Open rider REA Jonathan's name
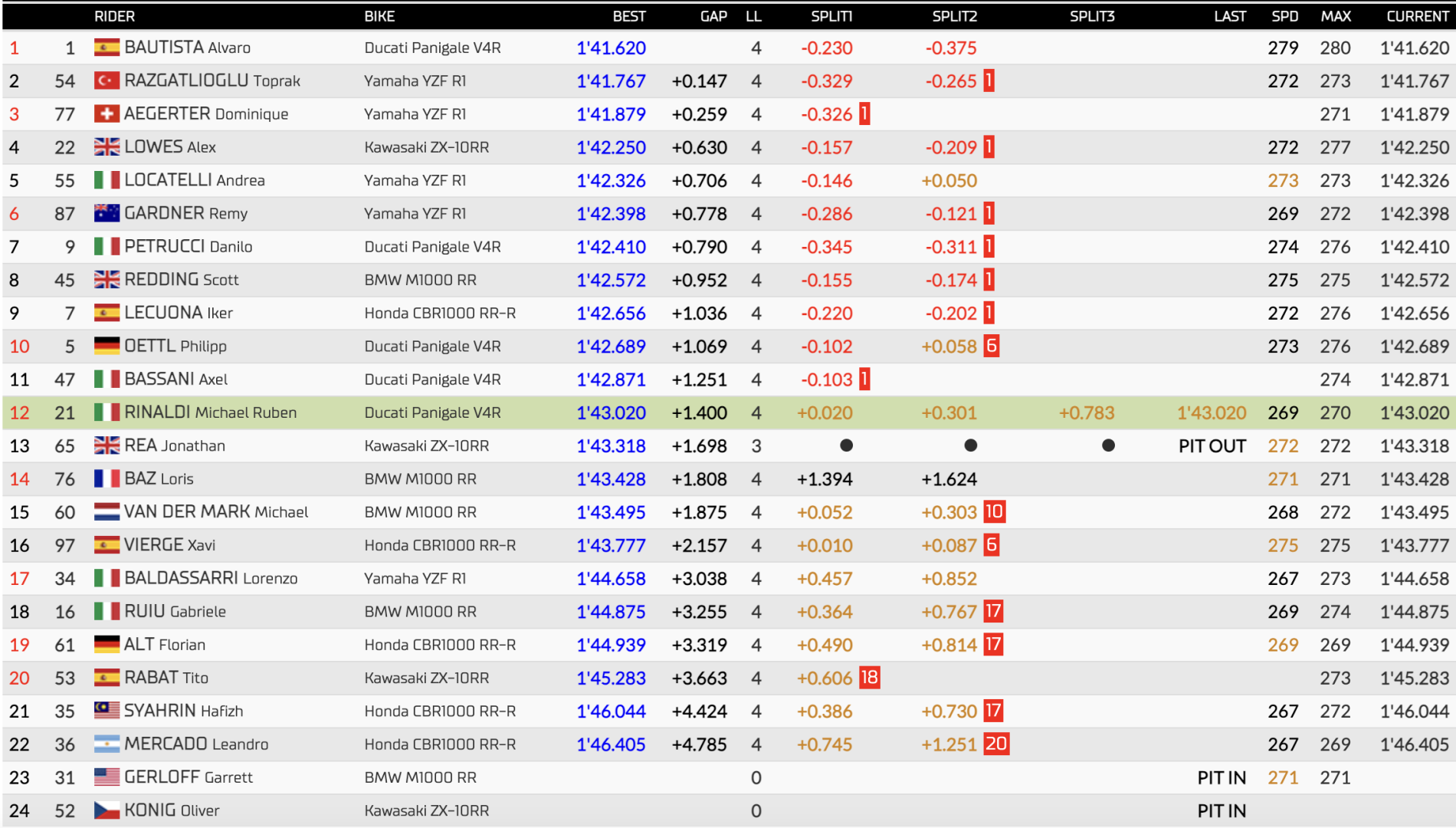This screenshot has height=828, width=1456. click(x=175, y=445)
